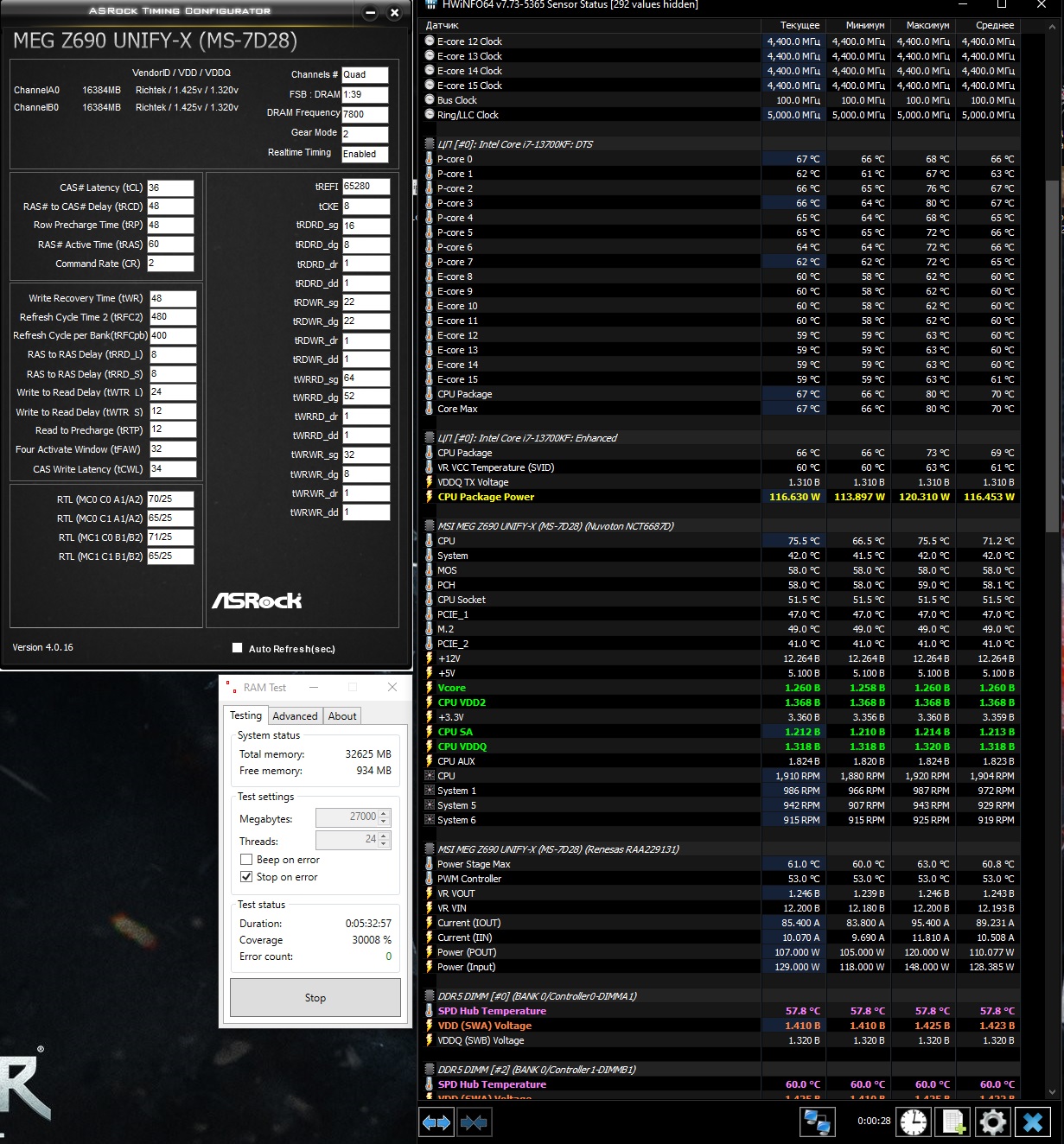Enable the Auto Refresh(sec) checkbox
Viewport: 1064px width, 1144px height.
[237, 648]
